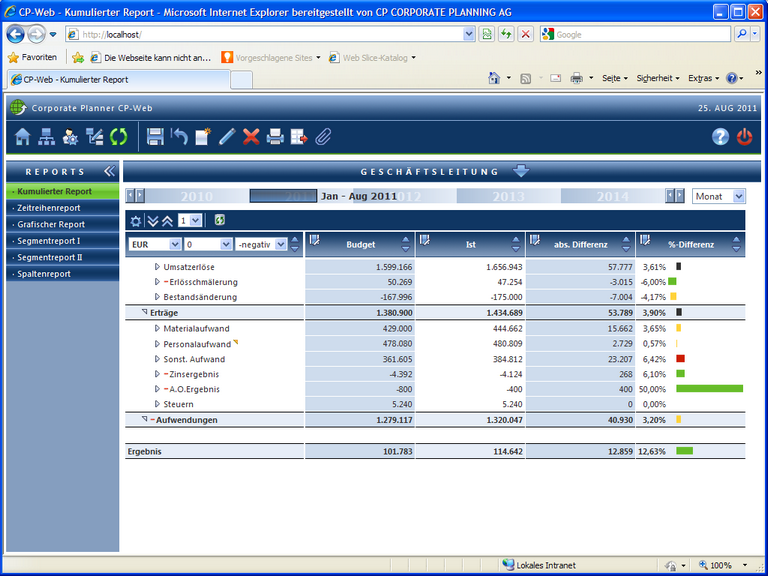The image size is (768, 576).
Task: Open the level number 1 dropdown
Action: [x=190, y=221]
